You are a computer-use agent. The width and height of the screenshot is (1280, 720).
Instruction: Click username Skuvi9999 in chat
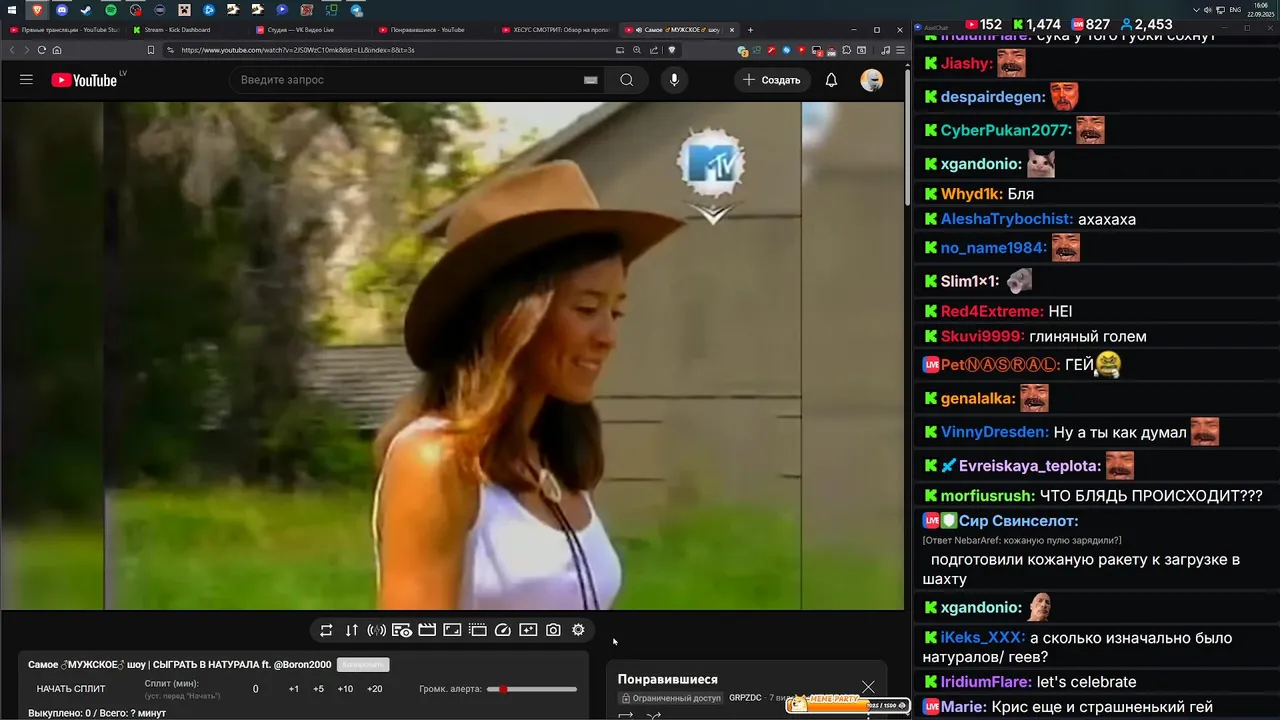point(983,337)
